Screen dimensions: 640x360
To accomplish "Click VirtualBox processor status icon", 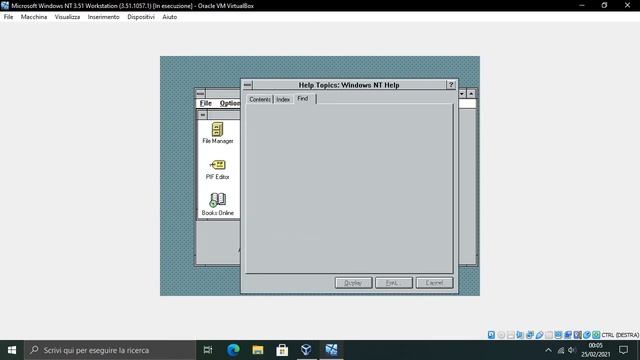I will (x=577, y=335).
